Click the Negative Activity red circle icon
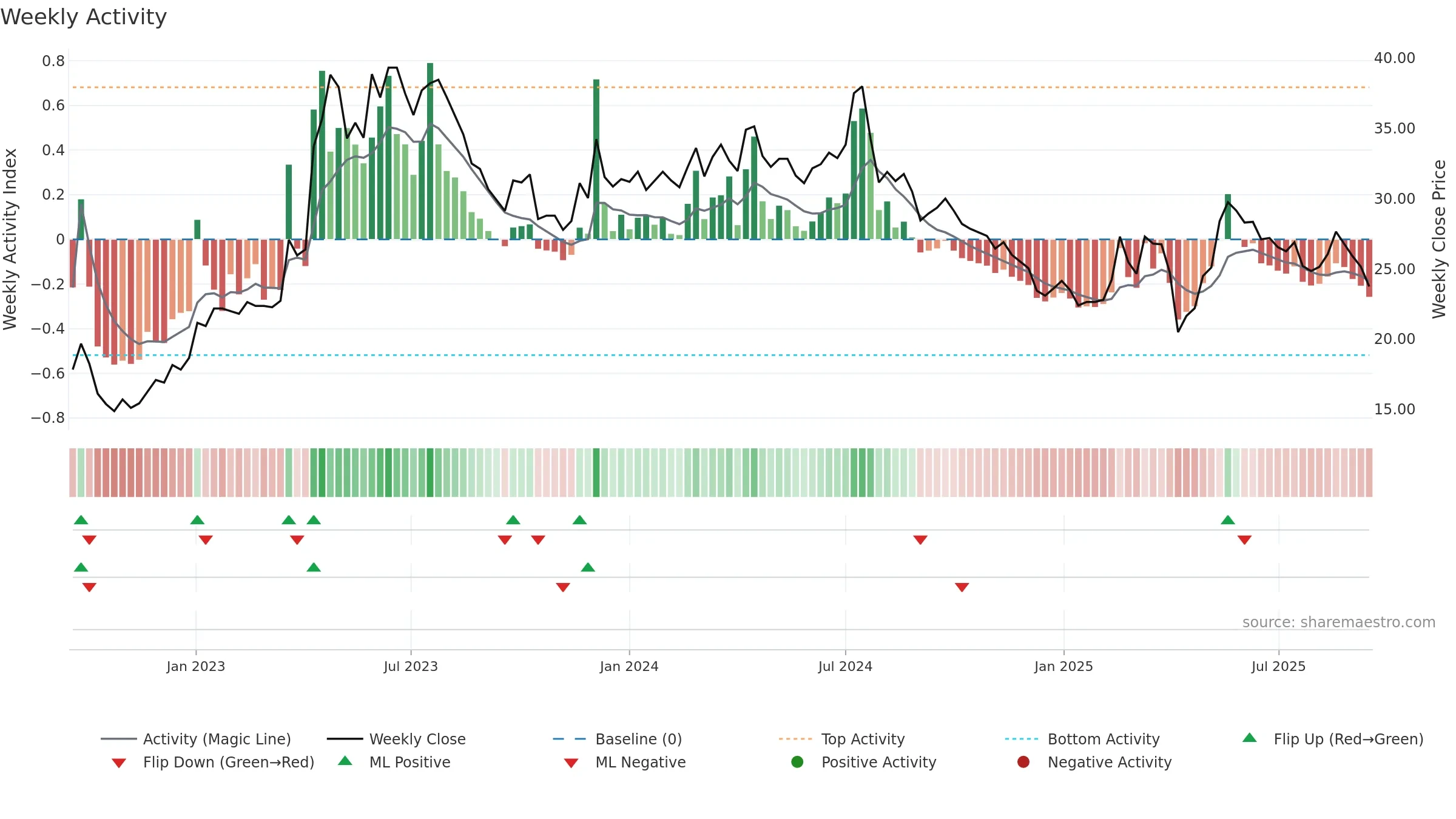The height and width of the screenshot is (819, 1456). 1023,761
